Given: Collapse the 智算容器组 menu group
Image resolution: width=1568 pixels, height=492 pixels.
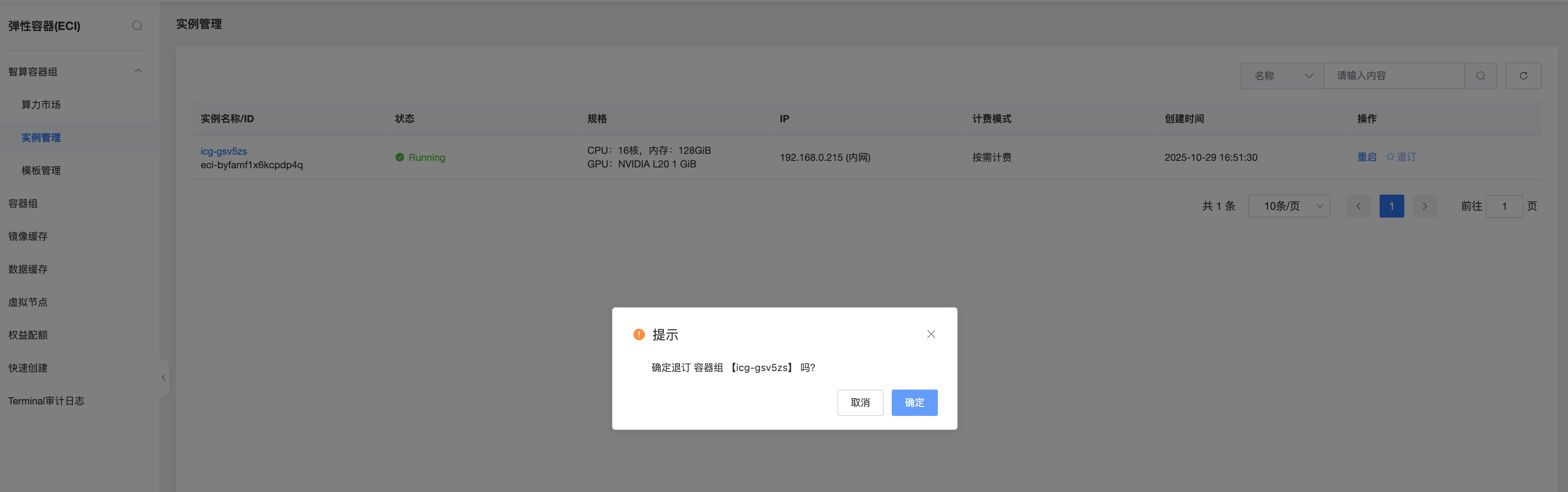Looking at the screenshot, I should (138, 71).
